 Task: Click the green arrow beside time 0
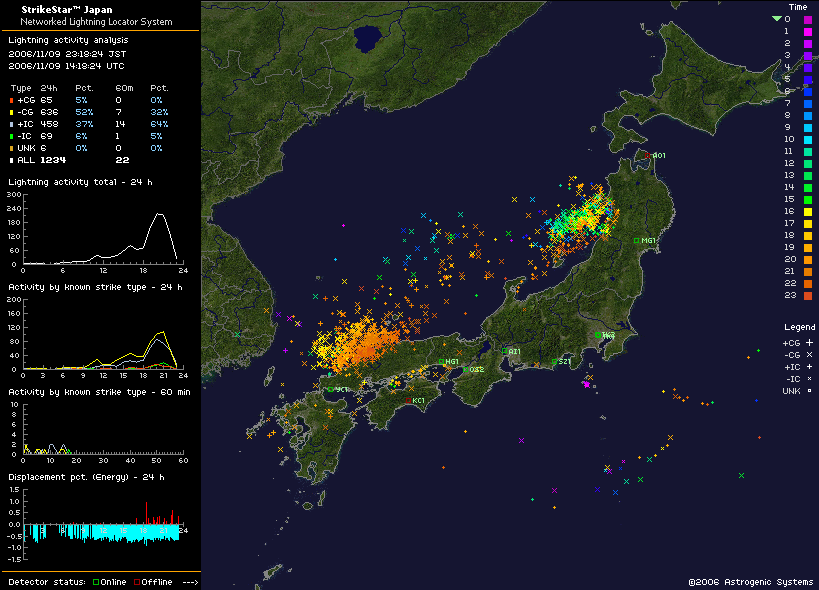(x=776, y=19)
